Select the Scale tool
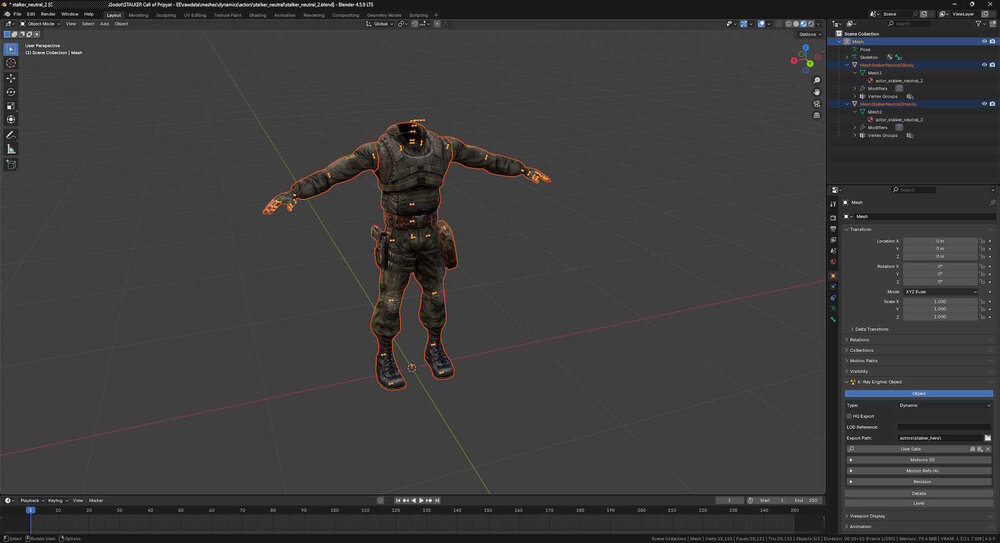The image size is (1000, 543). (11, 106)
